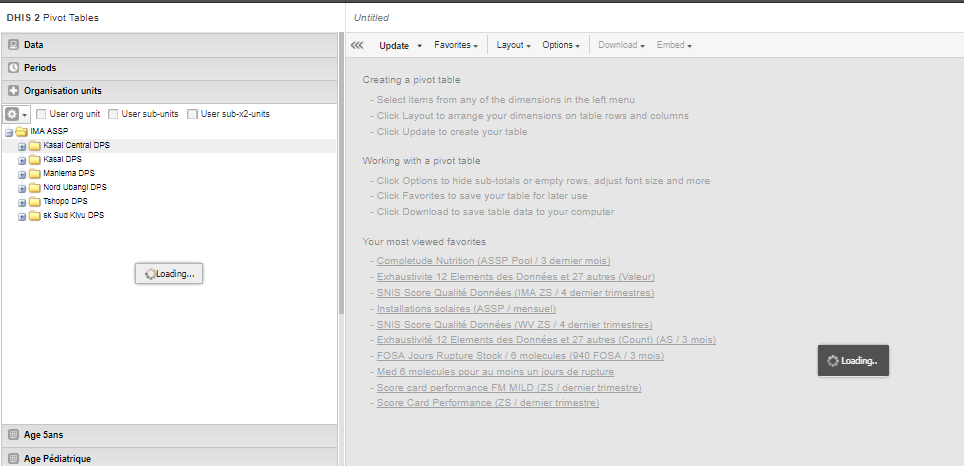Click the Age Pédiatrique dimension icon
The width and height of the screenshot is (964, 466).
click(x=14, y=458)
